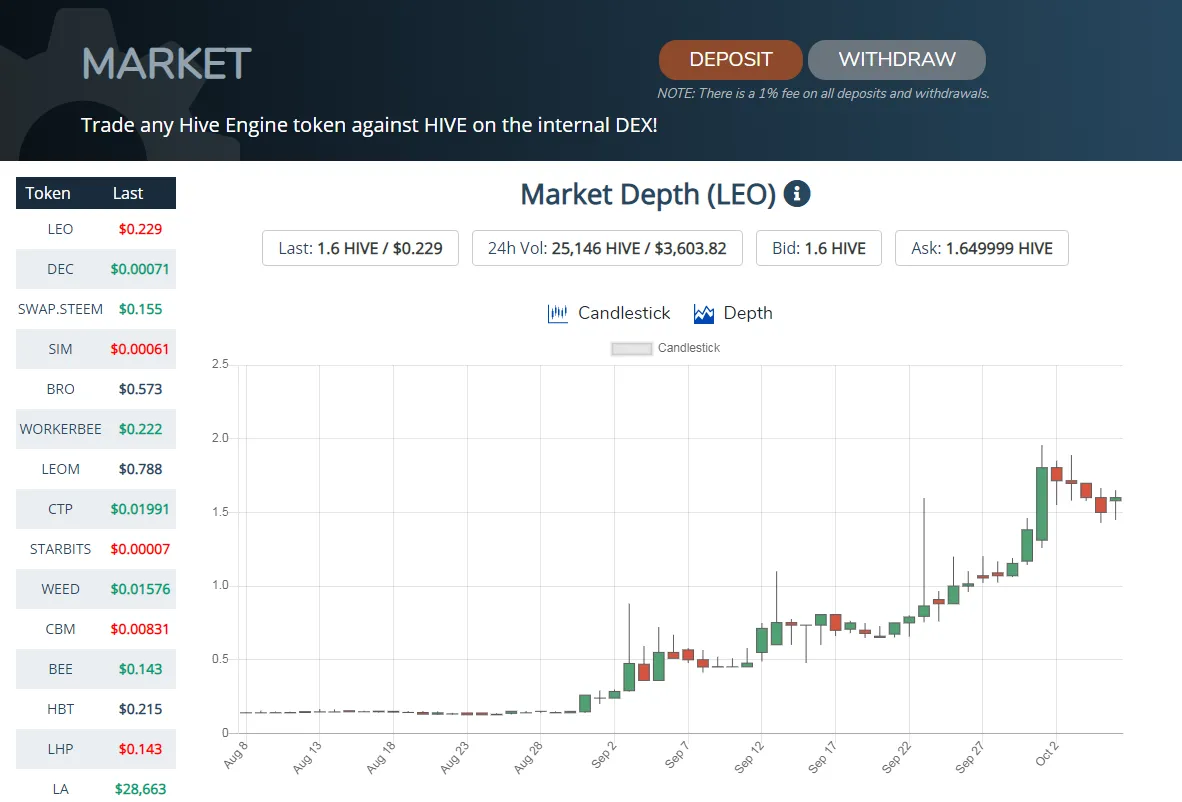The width and height of the screenshot is (1182, 802).
Task: Select the LEOM token row
Action: [x=96, y=469]
